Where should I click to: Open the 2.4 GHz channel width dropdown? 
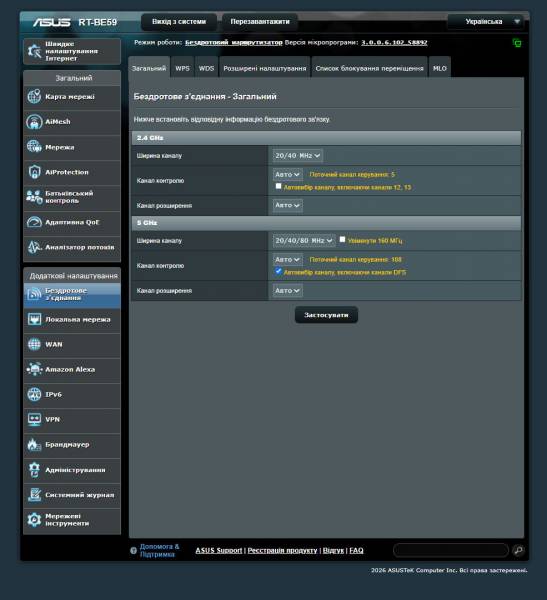pos(297,156)
